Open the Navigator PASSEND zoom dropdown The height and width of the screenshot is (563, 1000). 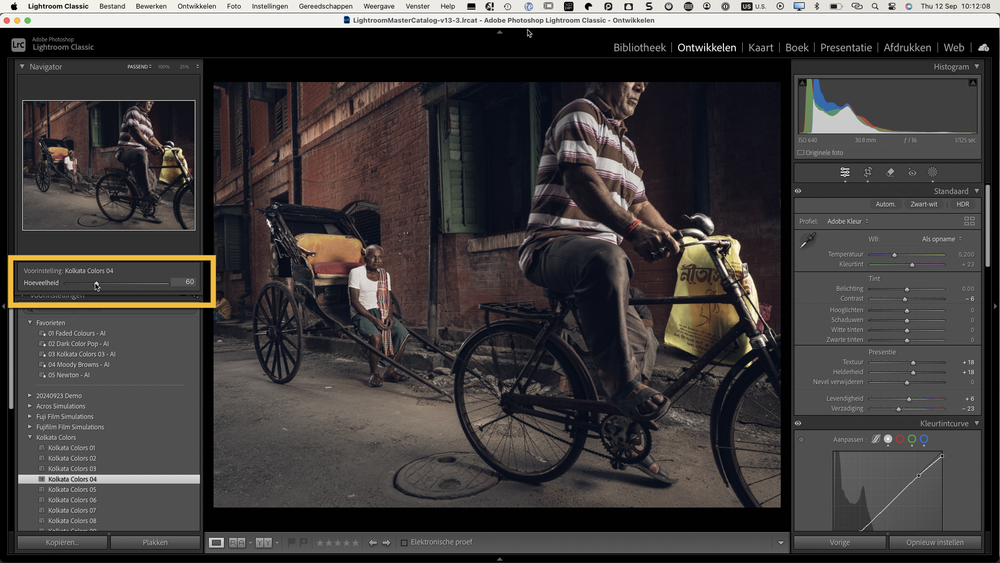tap(139, 66)
